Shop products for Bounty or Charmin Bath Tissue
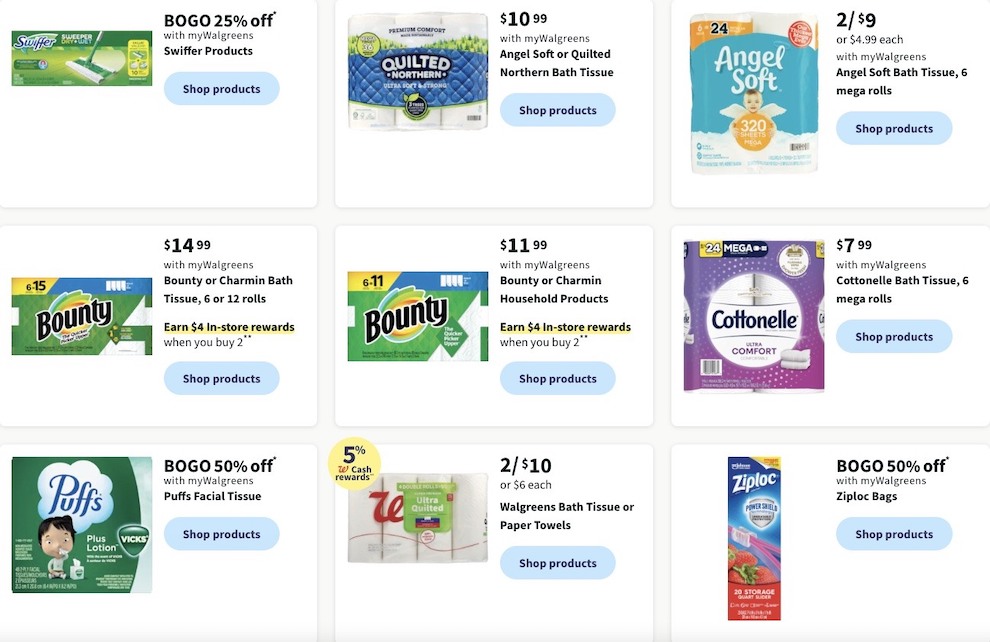 pos(222,378)
